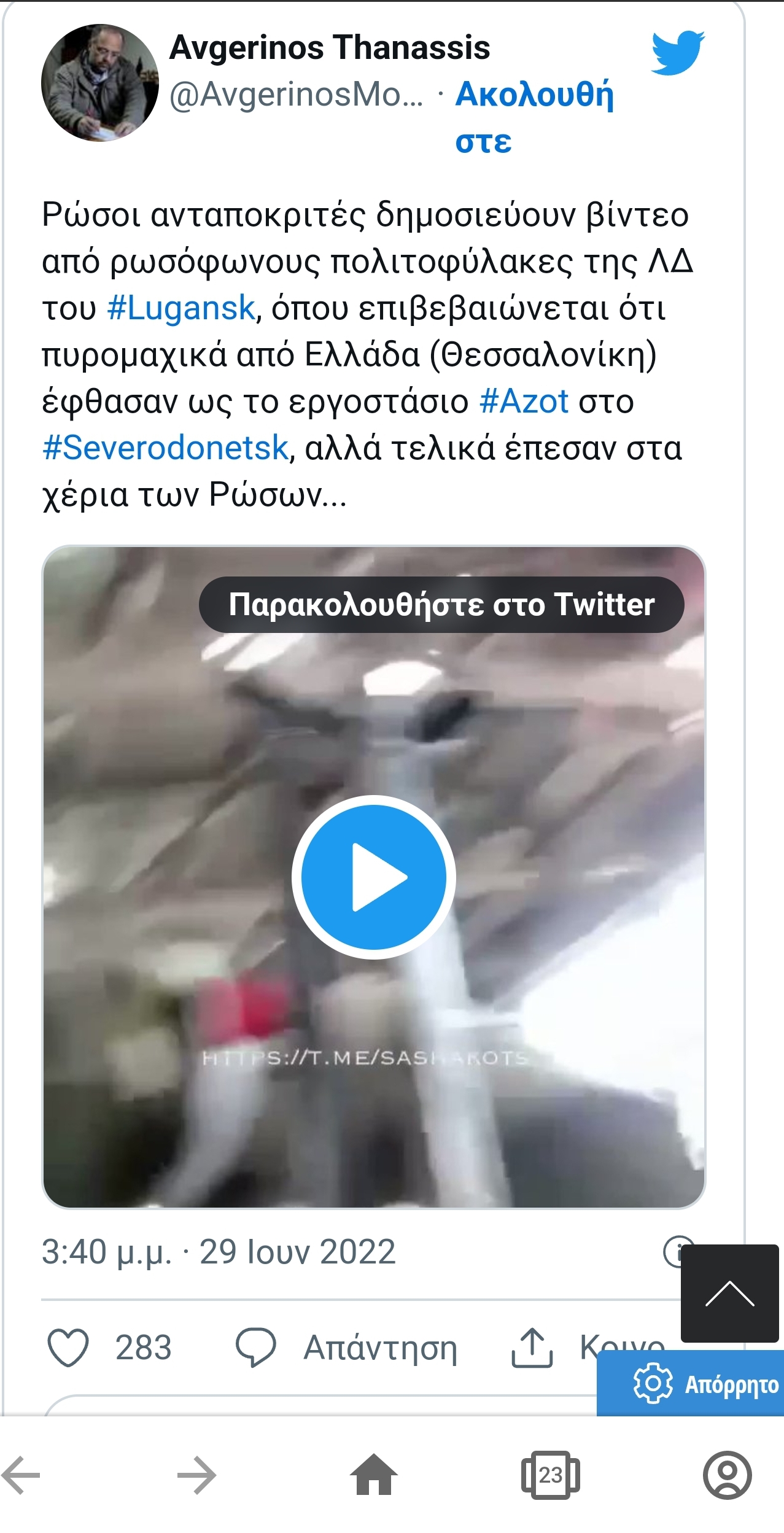Viewport: 784px width, 1533px height.
Task: Click the Avgerinos Thanassis display name
Action: (x=330, y=47)
